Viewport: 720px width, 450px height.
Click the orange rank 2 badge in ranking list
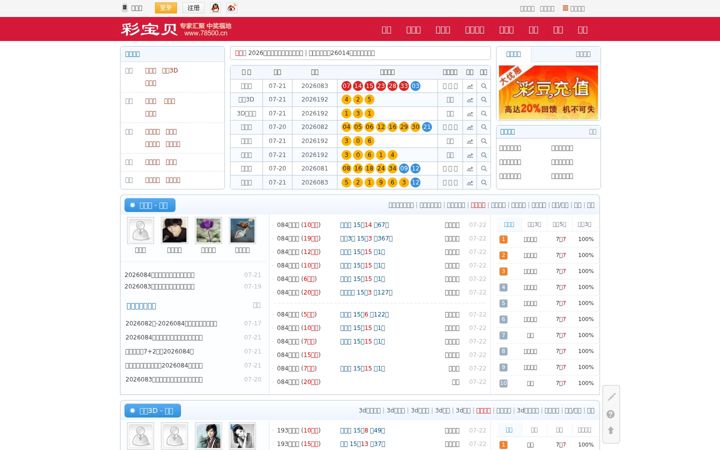503,255
